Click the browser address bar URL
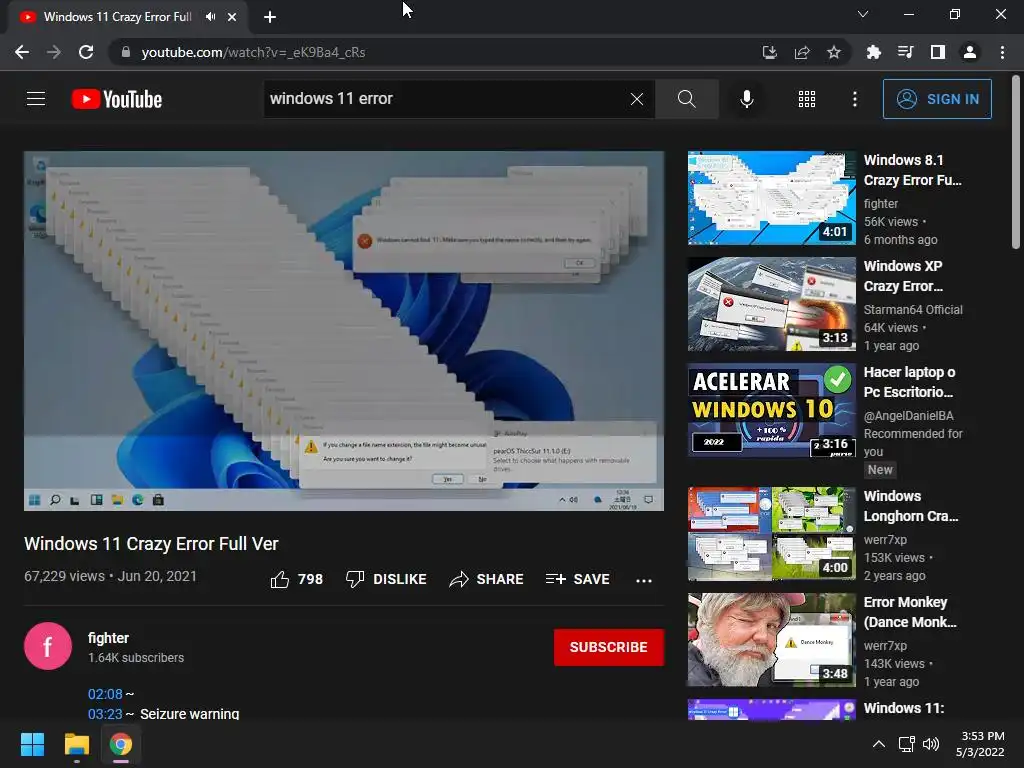 coord(253,52)
